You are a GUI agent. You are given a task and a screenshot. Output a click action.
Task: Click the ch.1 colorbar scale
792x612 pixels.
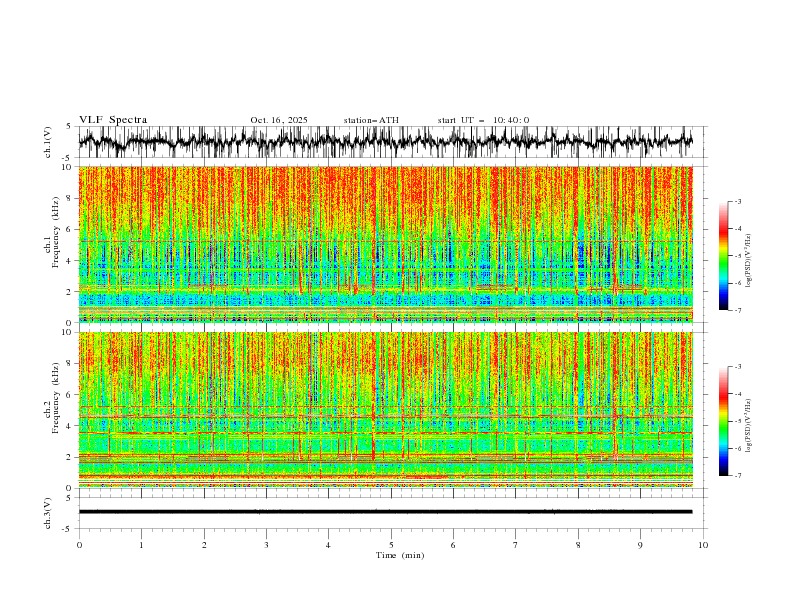coord(723,256)
